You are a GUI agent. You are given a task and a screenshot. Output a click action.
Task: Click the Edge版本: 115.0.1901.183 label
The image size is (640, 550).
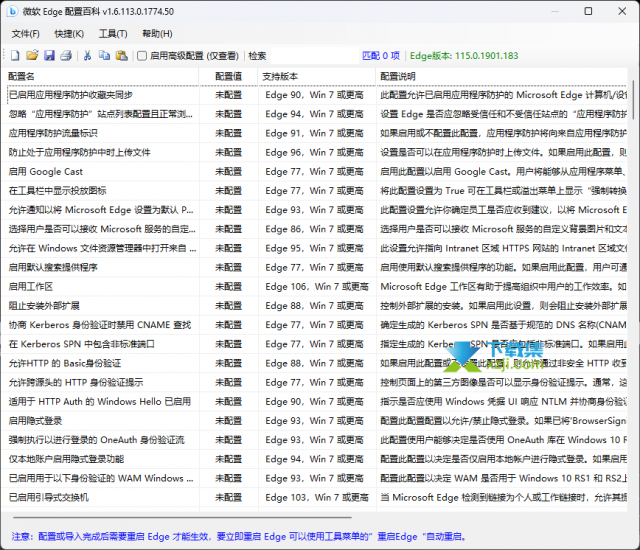tap(464, 56)
